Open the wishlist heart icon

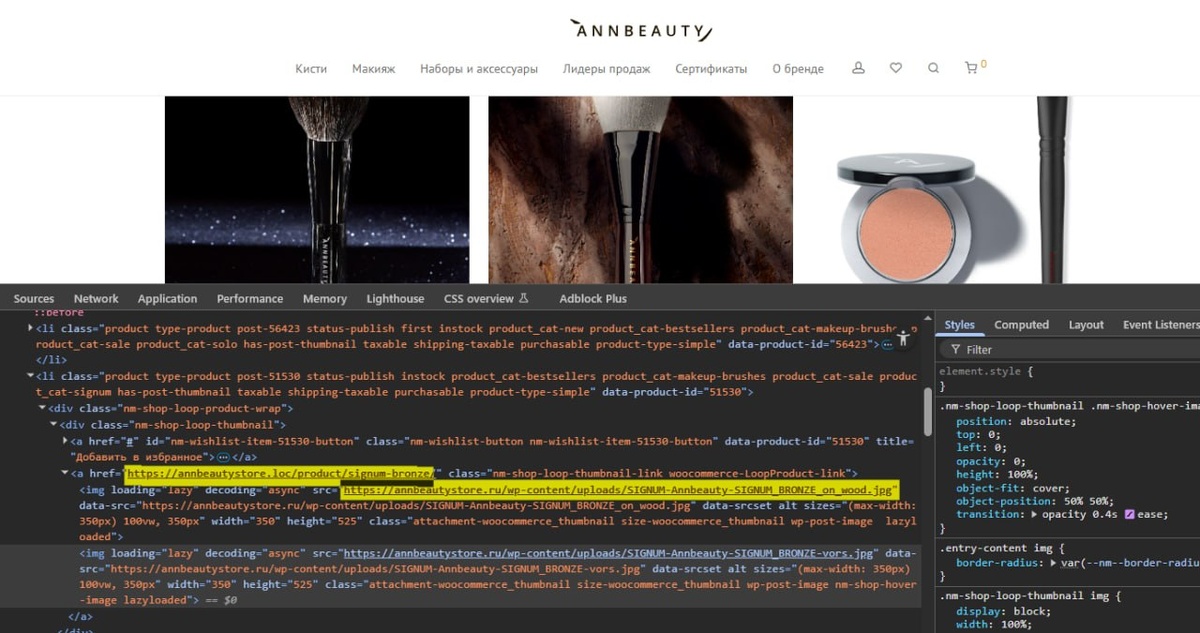pyautogui.click(x=896, y=68)
